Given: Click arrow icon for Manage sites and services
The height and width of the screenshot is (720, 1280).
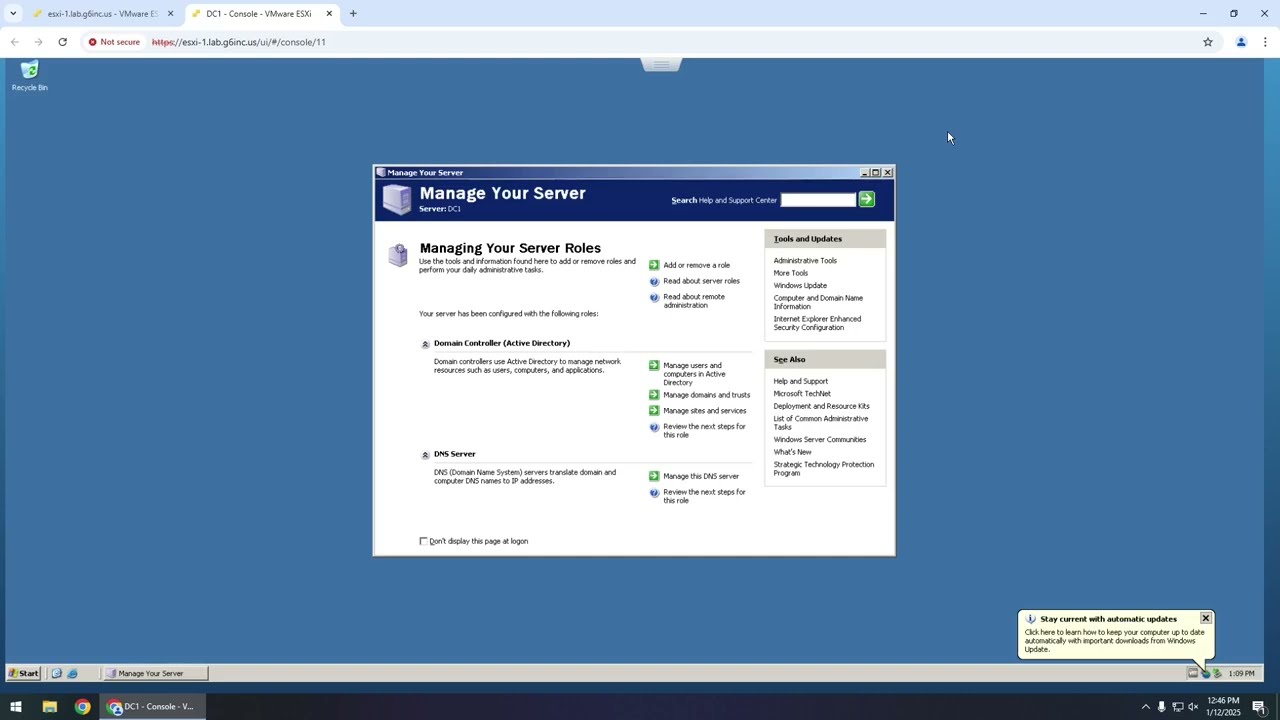Looking at the screenshot, I should (x=654, y=411).
